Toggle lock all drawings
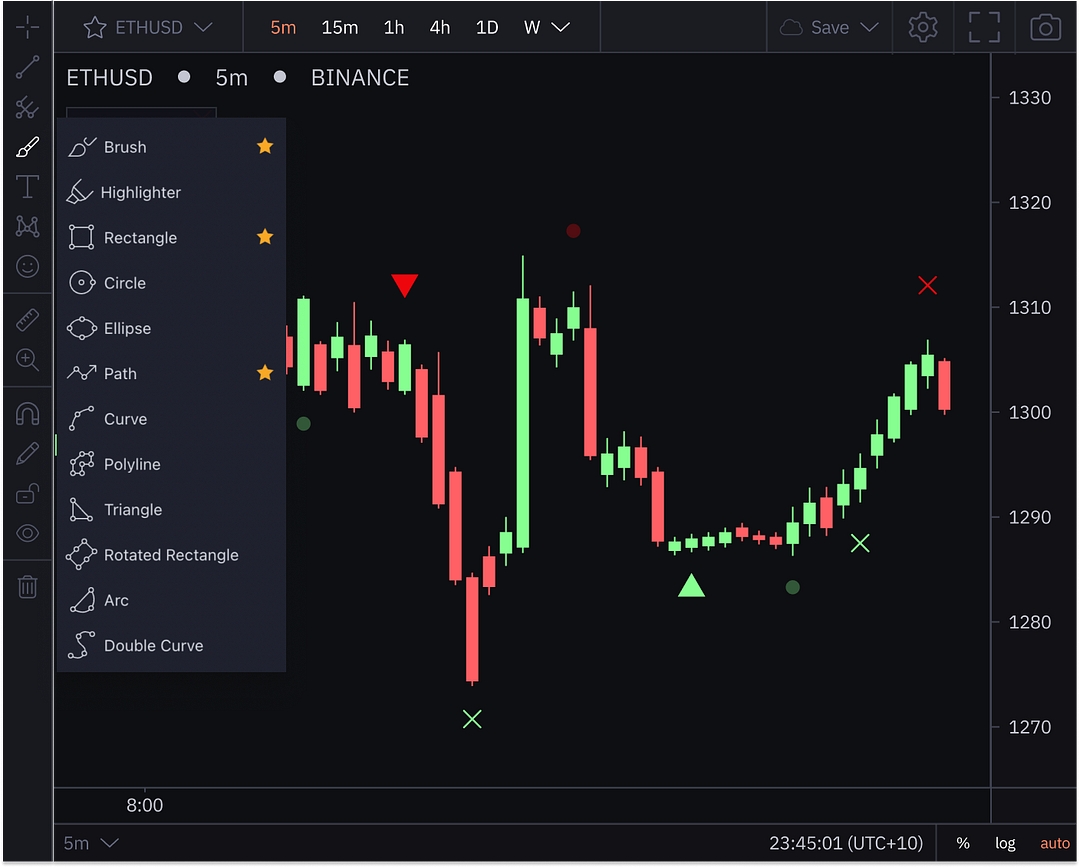 click(27, 493)
